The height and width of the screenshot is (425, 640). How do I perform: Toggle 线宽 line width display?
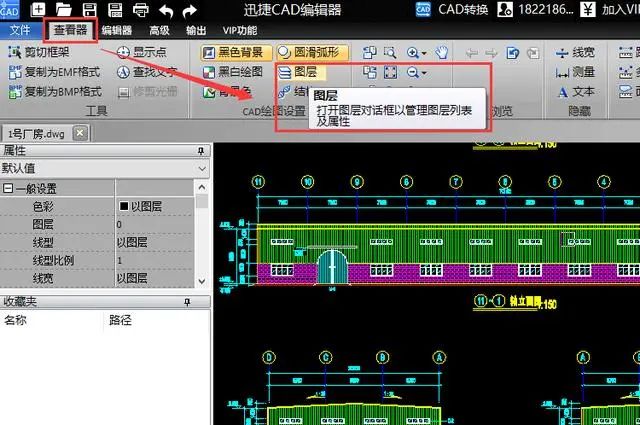click(575, 52)
